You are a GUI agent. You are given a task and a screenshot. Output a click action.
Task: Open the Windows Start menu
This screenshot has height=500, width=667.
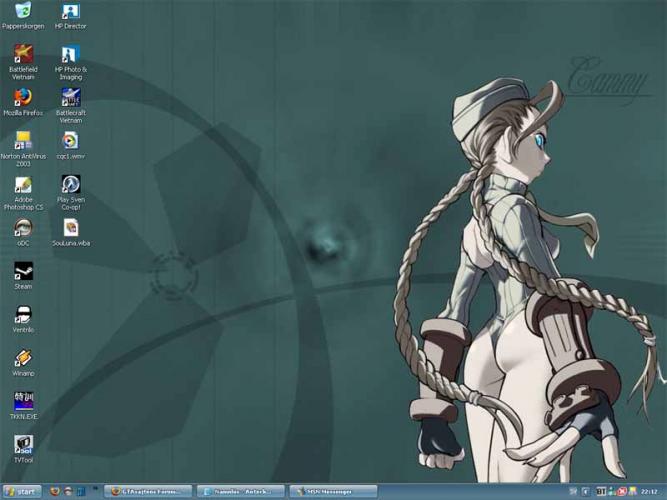point(21,491)
